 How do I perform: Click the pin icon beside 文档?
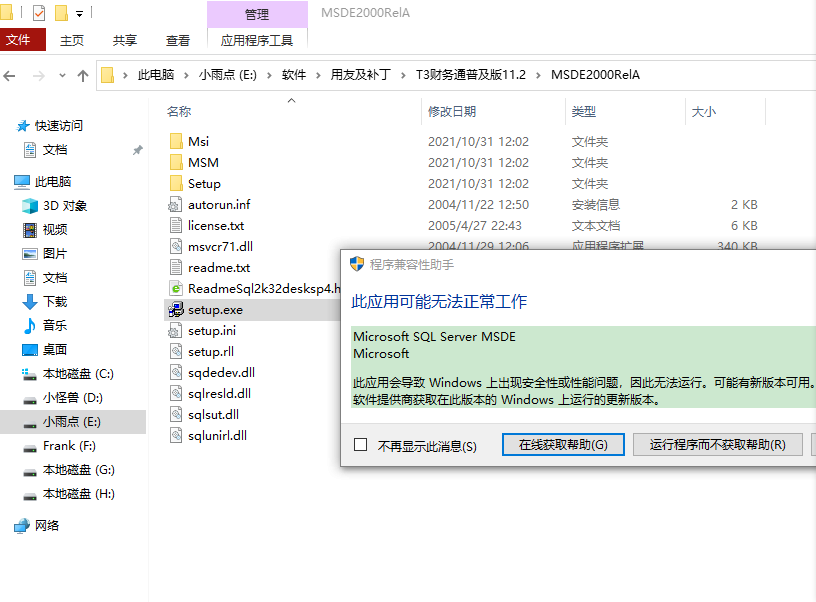click(137, 150)
